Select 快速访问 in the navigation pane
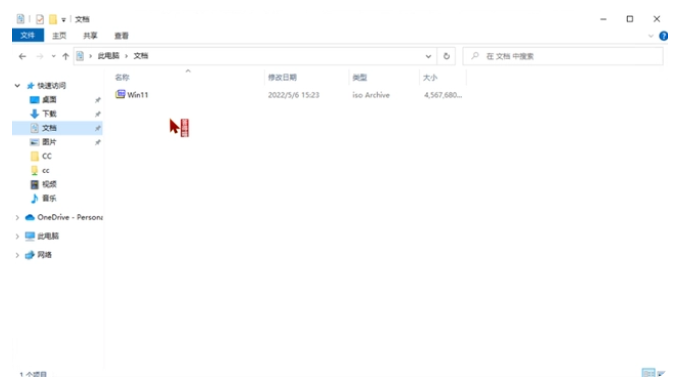This screenshot has height=383, width=673. coord(51,85)
